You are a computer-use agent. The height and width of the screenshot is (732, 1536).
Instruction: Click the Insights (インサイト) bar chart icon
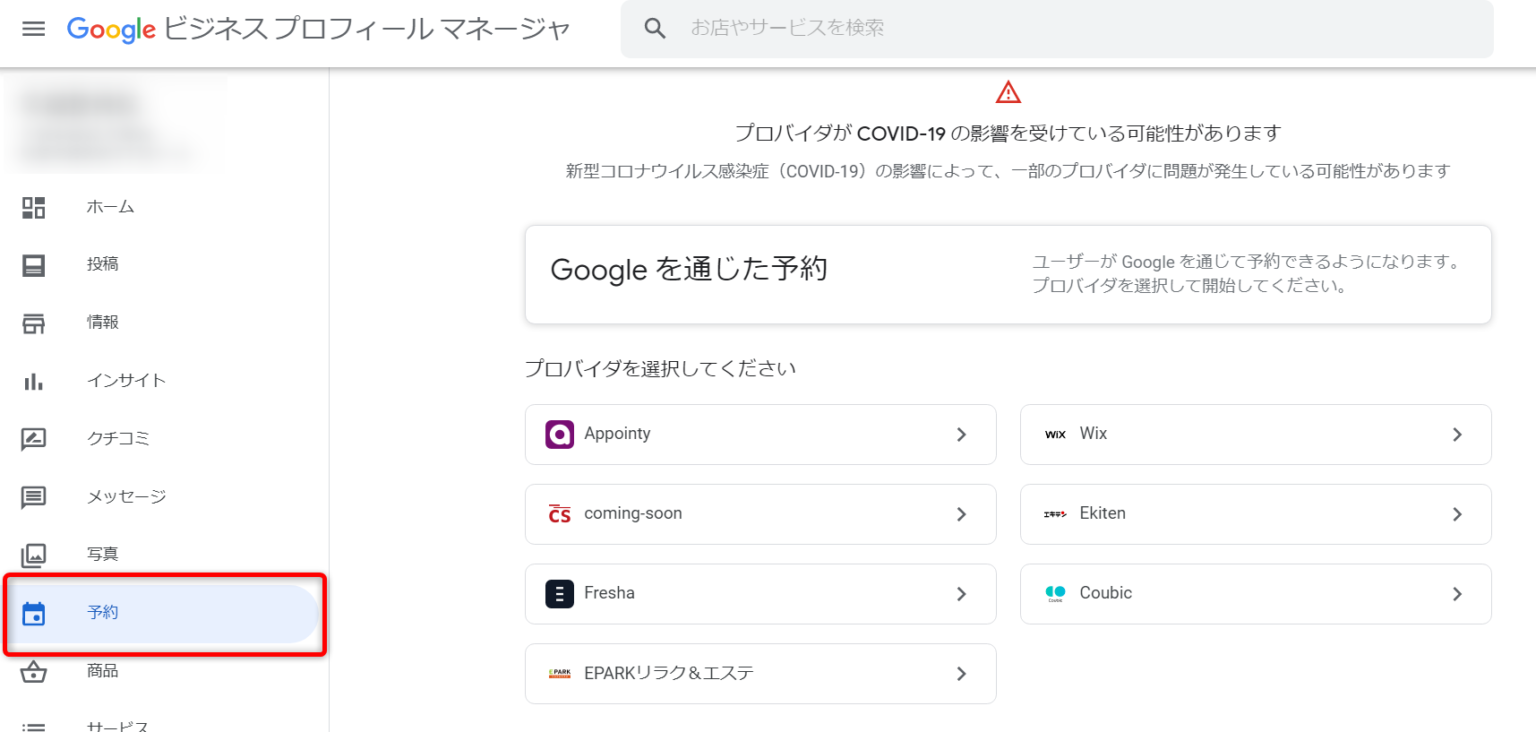pos(34,381)
